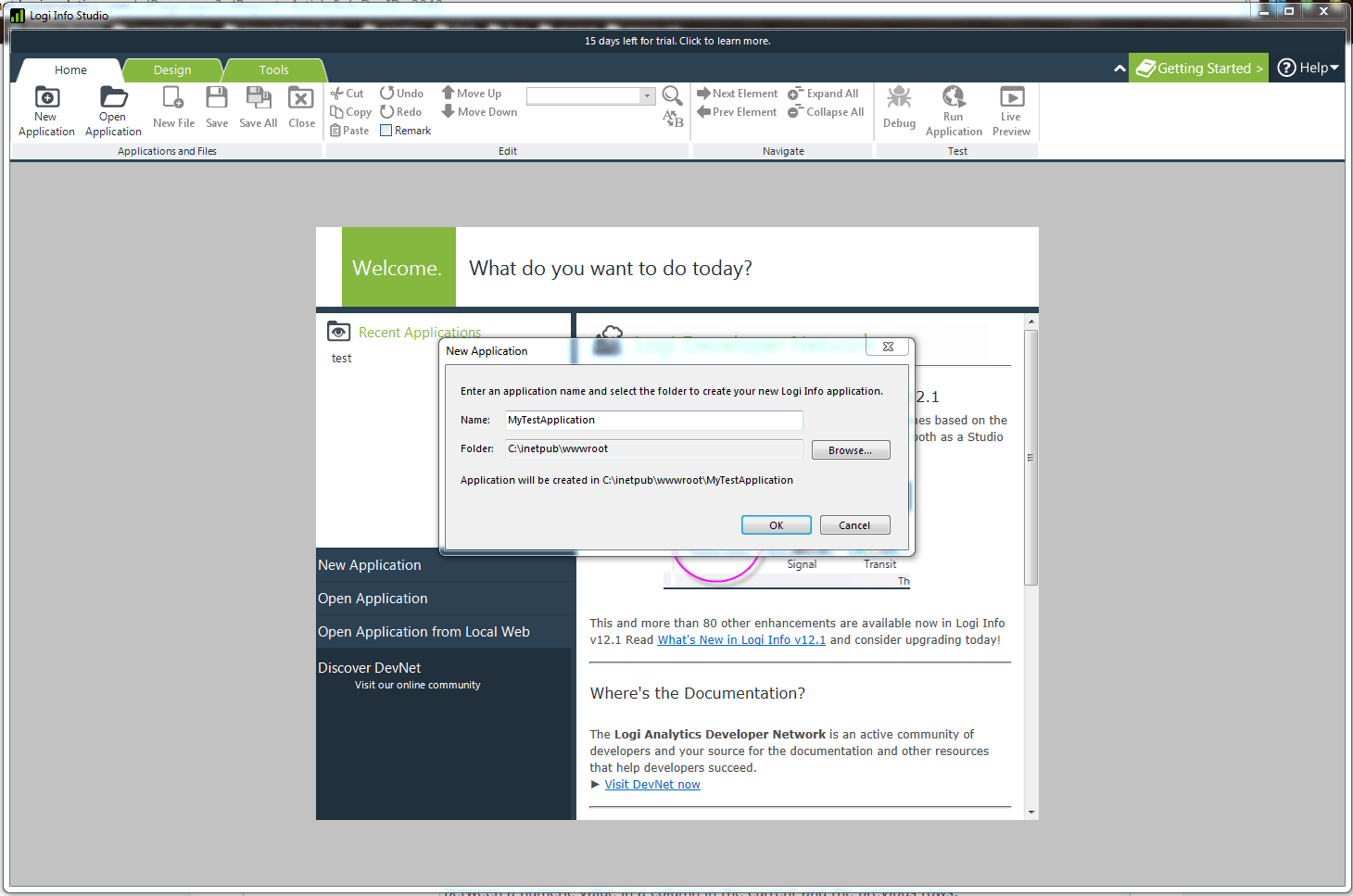Cancel the New Application dialog
Viewport: 1353px width, 896px height.
click(x=854, y=525)
